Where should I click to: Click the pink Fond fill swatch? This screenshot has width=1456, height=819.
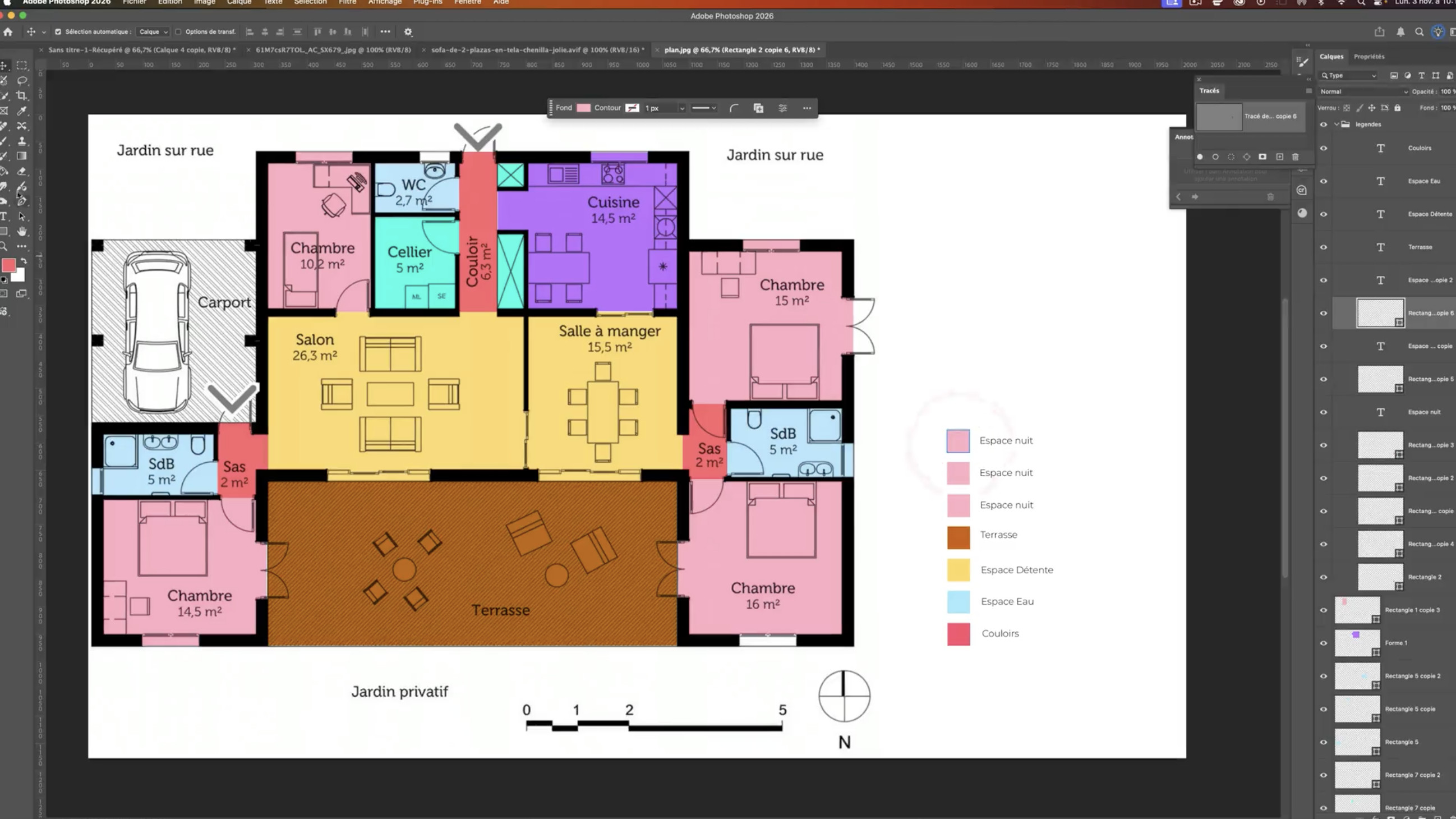[583, 108]
